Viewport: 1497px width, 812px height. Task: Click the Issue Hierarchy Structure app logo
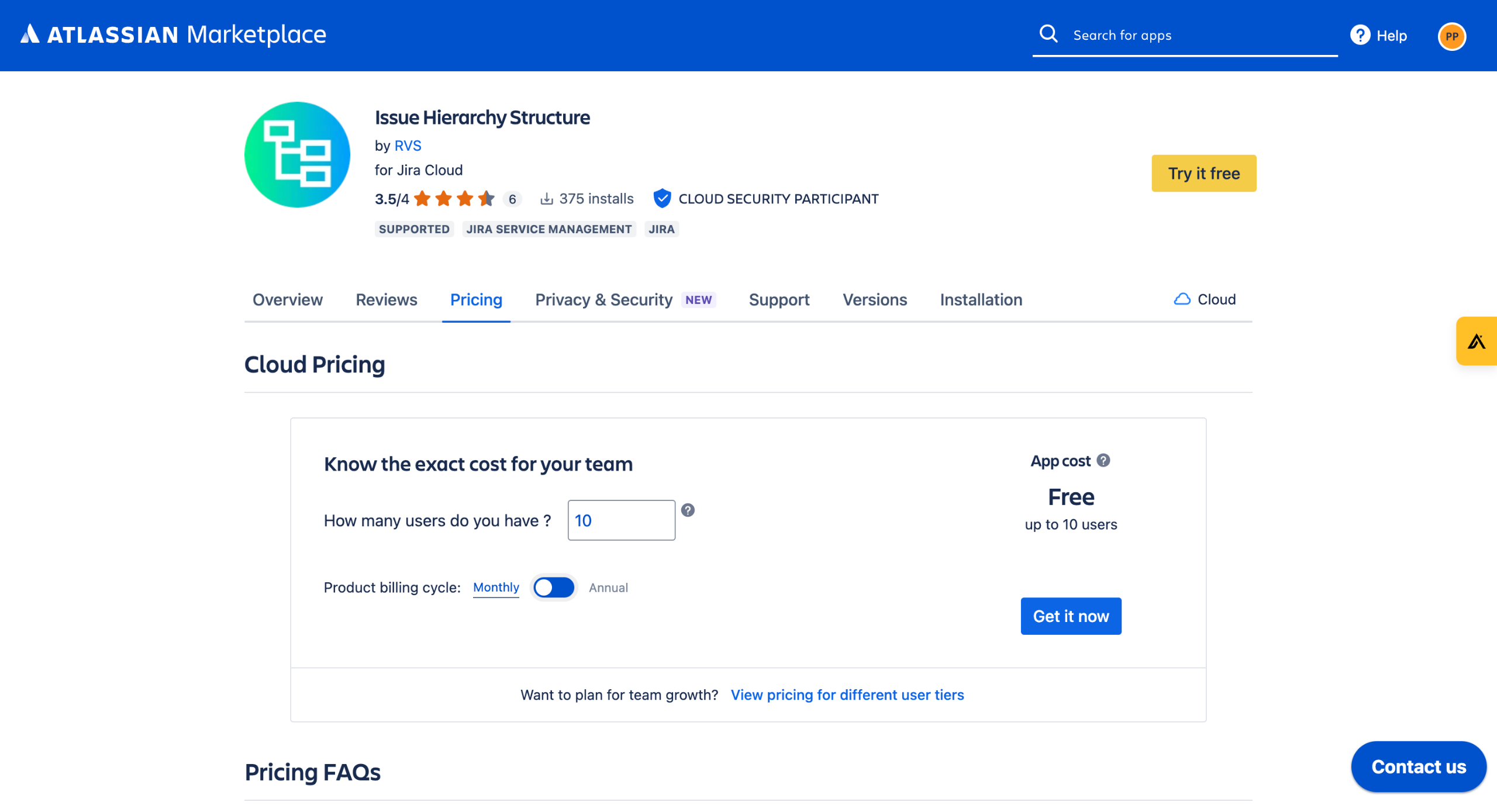[x=297, y=155]
